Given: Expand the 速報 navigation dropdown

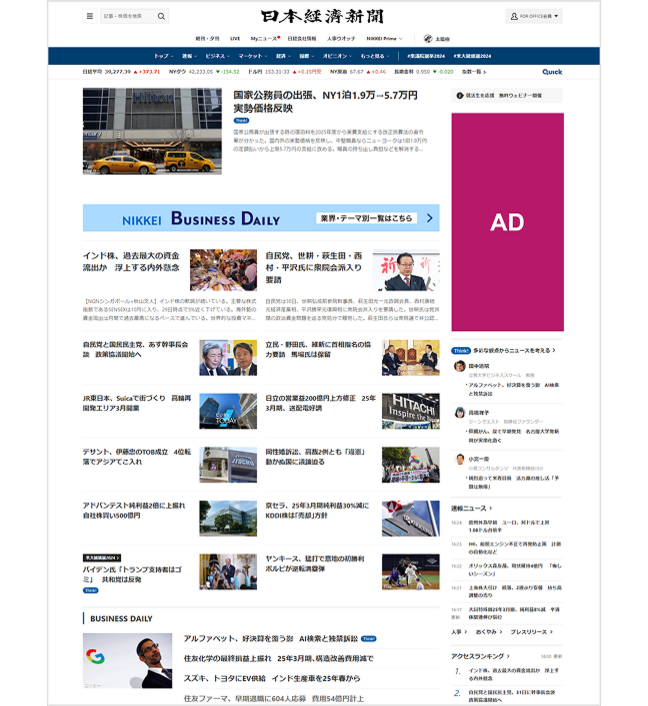Looking at the screenshot, I should pos(189,56).
